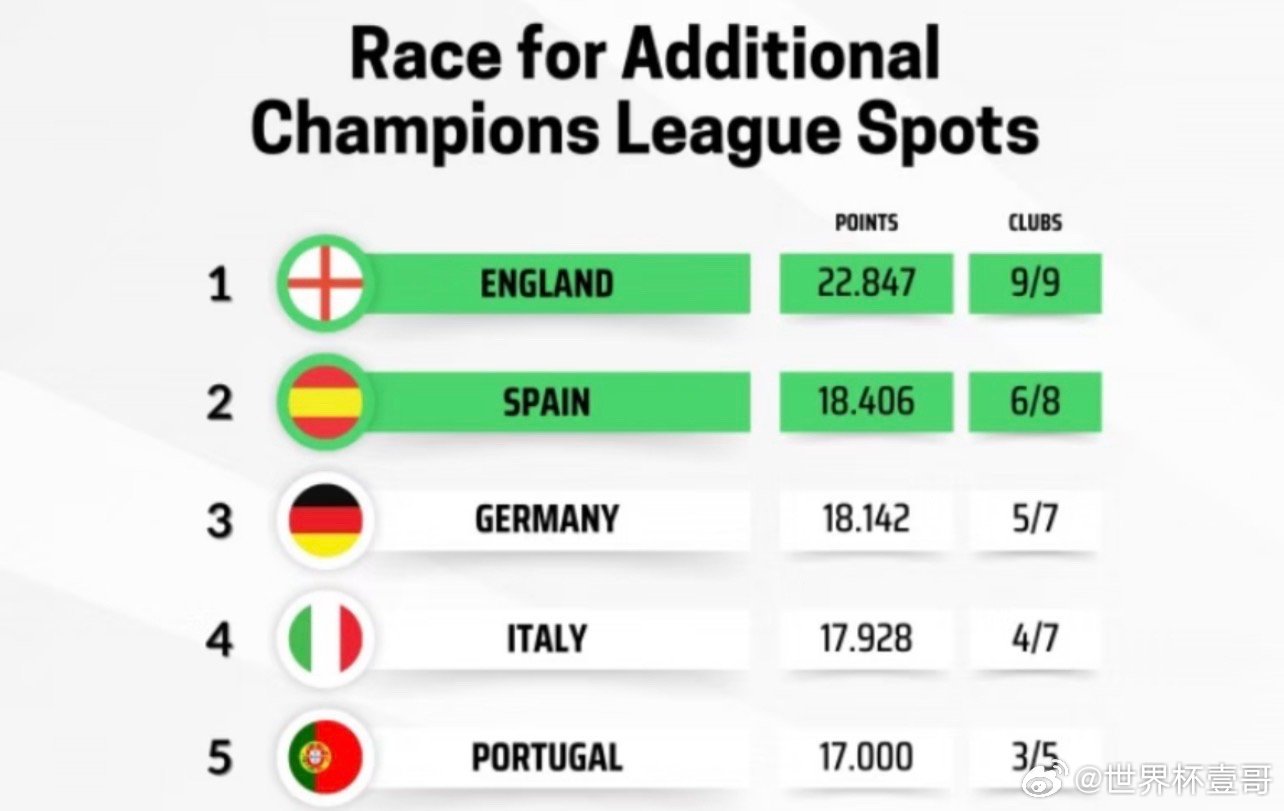Click the GERMANY name label

546,520
